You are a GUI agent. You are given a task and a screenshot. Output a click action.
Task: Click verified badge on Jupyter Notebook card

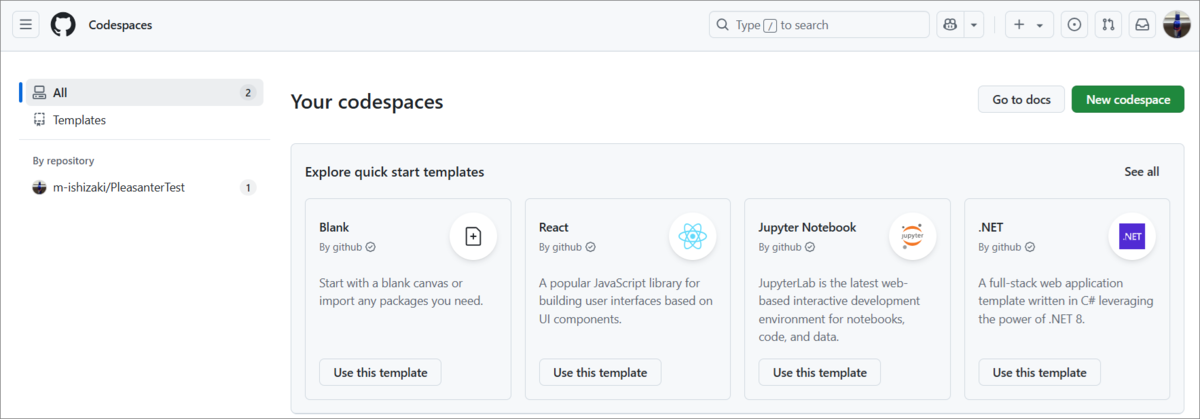pos(810,247)
